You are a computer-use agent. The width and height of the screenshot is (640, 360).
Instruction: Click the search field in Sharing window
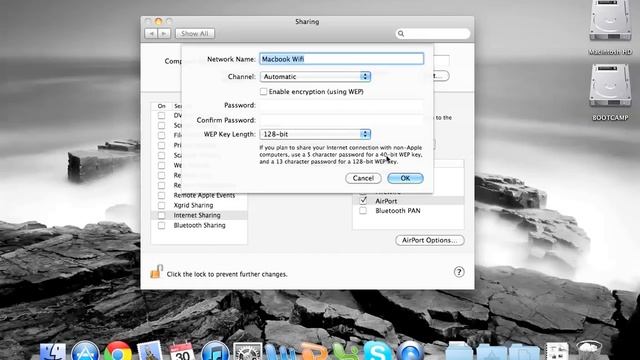[433, 33]
